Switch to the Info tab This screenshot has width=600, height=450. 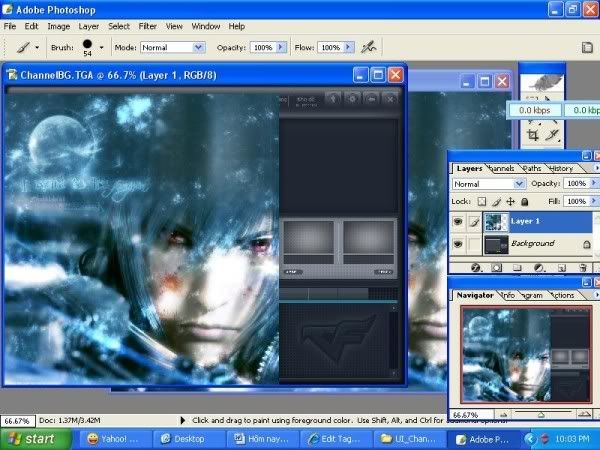pyautogui.click(x=508, y=295)
